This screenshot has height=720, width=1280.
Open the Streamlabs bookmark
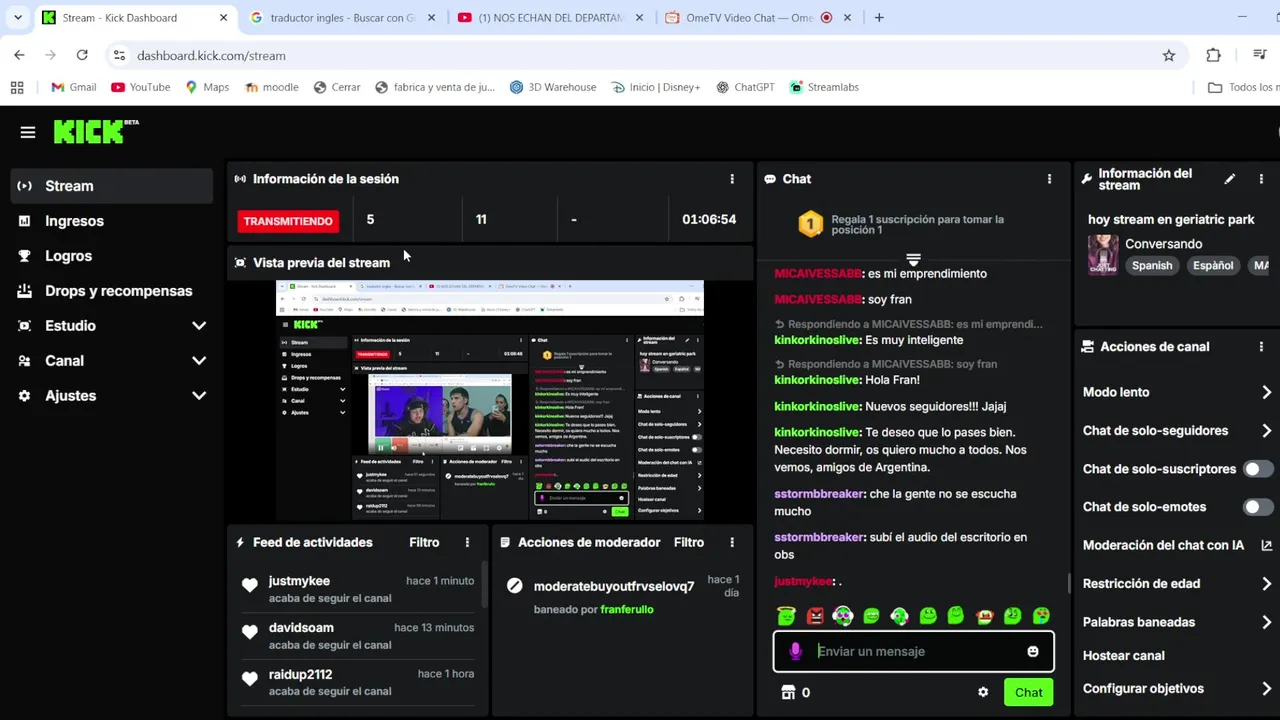click(824, 87)
